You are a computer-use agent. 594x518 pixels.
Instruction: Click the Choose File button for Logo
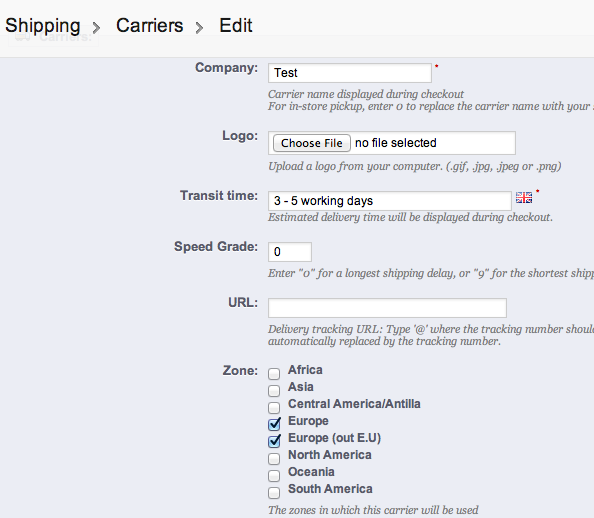click(312, 143)
